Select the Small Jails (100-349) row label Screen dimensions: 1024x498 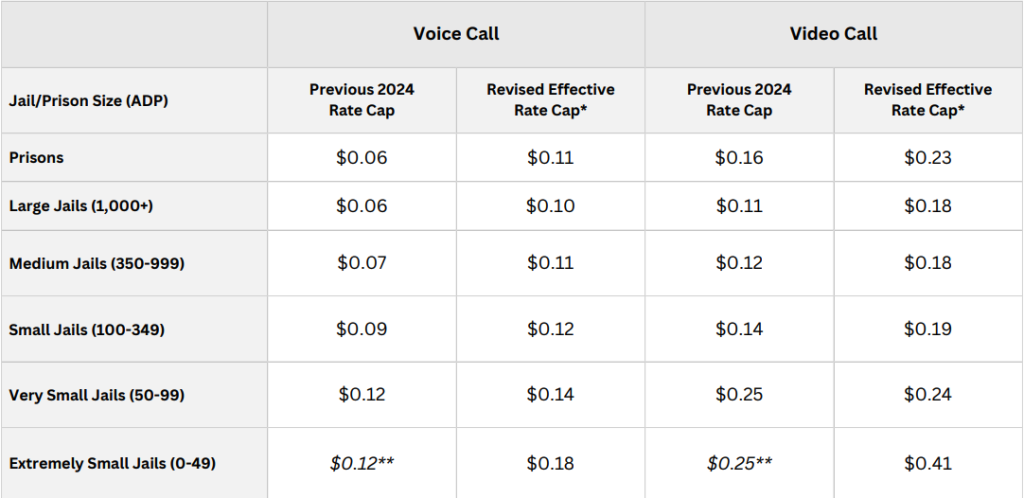(85, 329)
